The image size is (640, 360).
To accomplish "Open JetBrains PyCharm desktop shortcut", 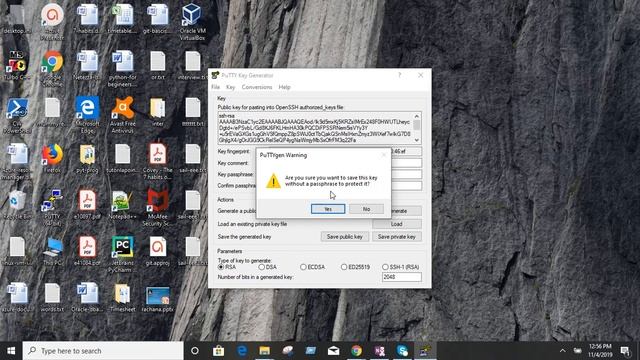I will point(122,255).
